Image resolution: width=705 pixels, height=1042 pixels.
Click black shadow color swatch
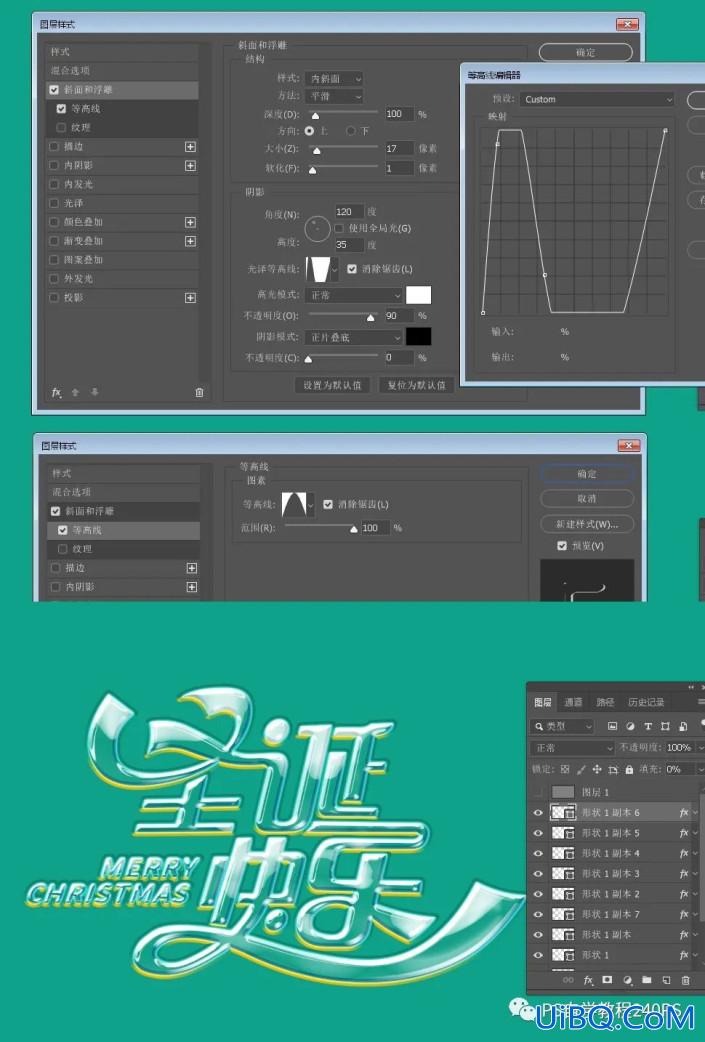tap(419, 337)
